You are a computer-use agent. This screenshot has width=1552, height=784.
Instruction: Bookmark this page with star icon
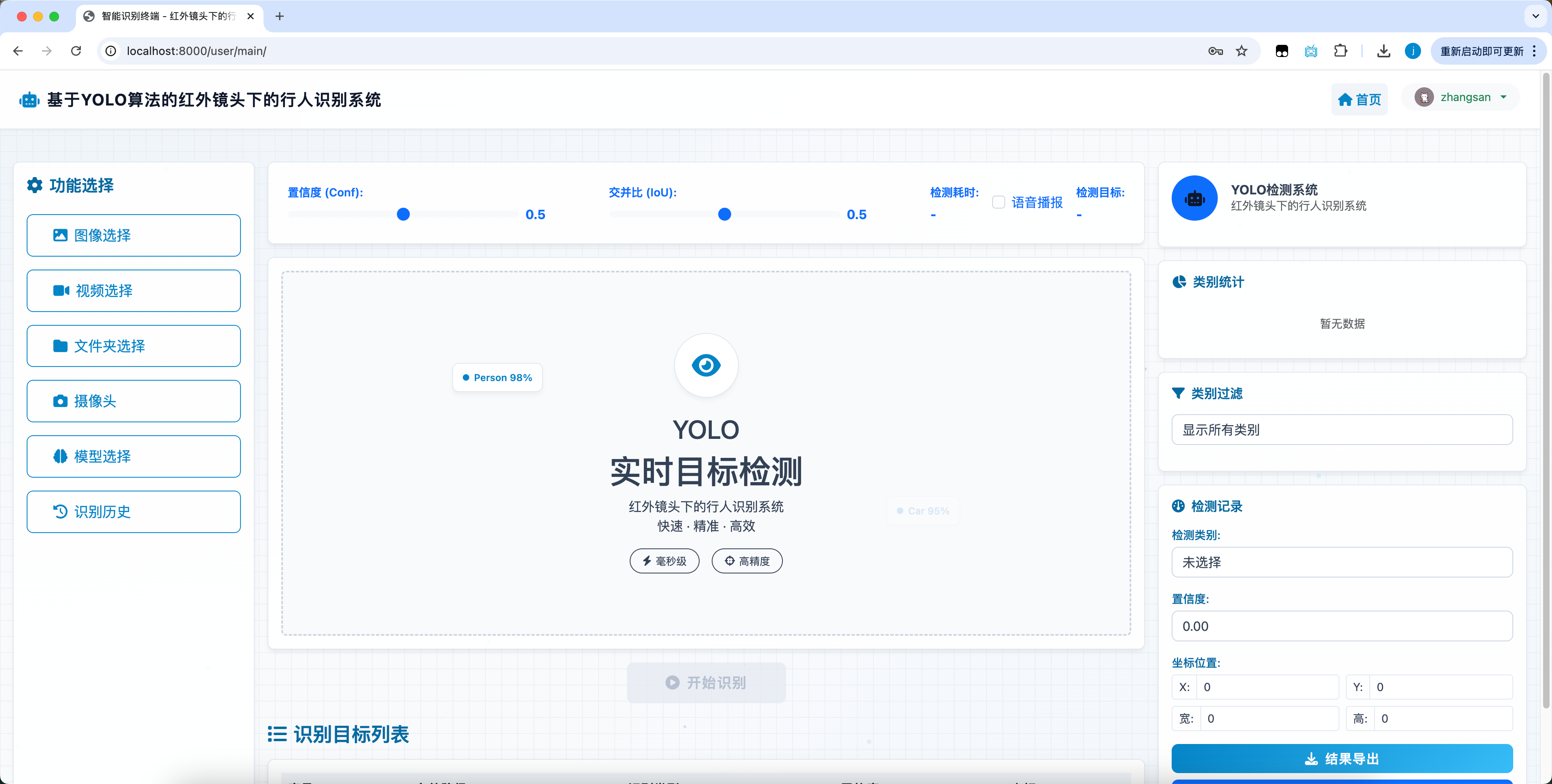click(1242, 51)
